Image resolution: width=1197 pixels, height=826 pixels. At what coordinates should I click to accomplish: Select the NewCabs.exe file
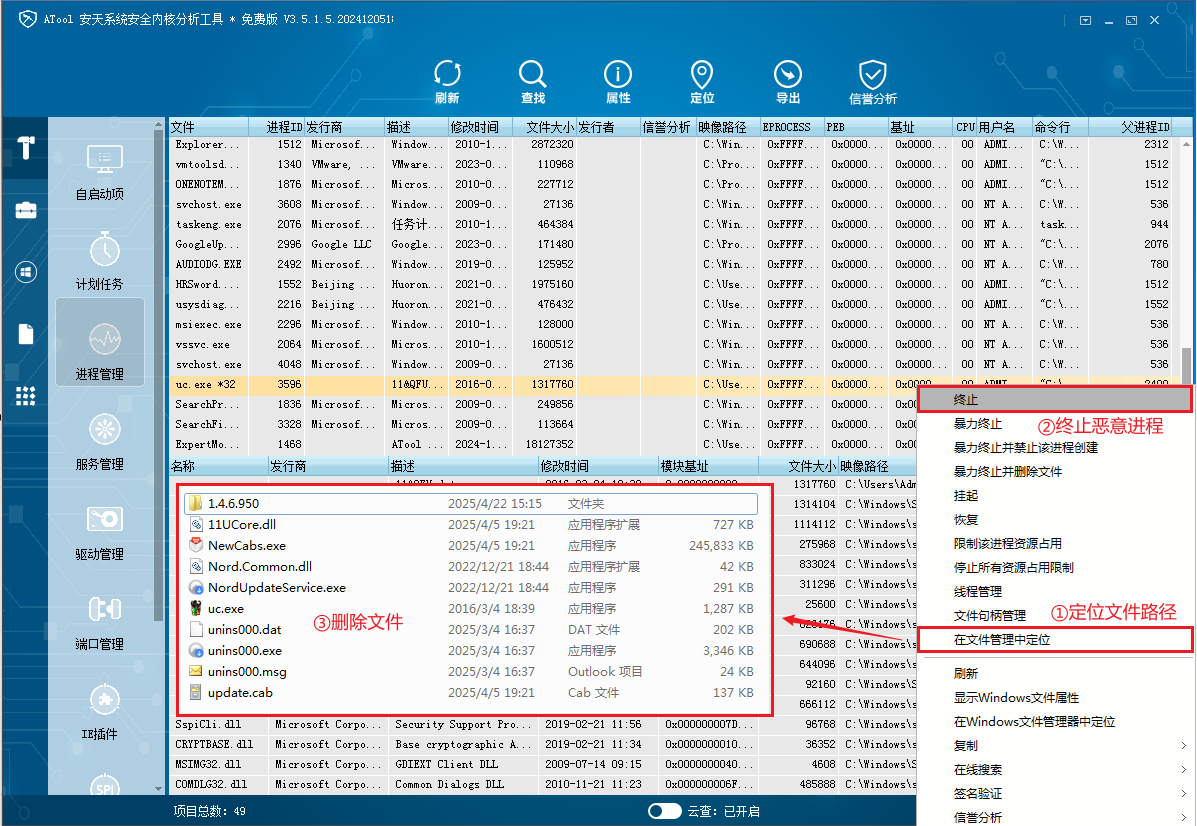(x=471, y=546)
